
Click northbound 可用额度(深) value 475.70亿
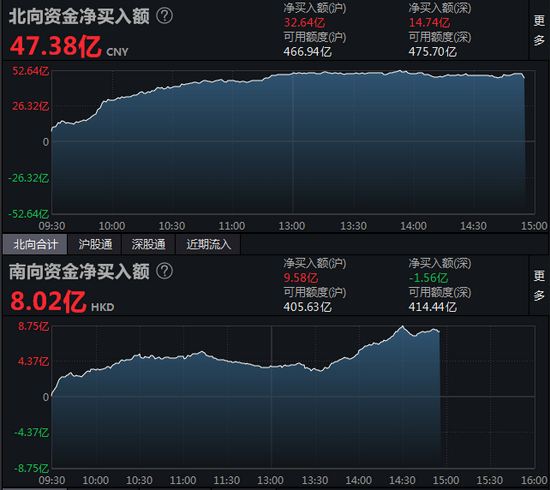[x=432, y=52]
